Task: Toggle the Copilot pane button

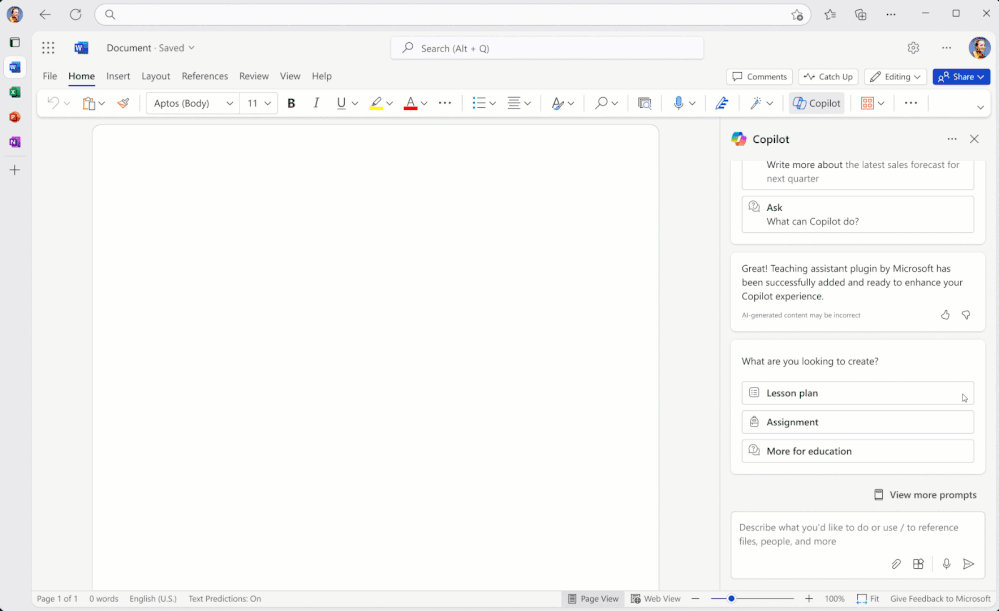Action: (x=817, y=103)
